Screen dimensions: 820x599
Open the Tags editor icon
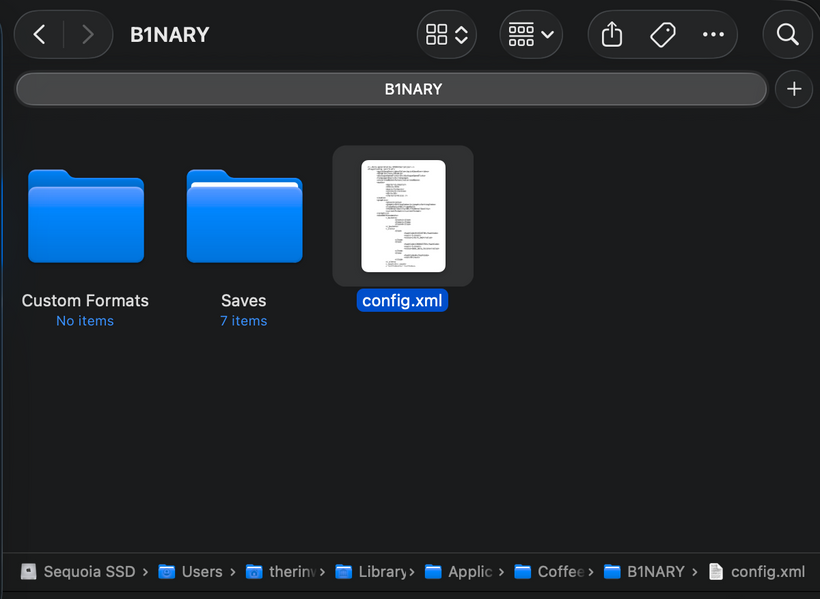click(662, 35)
